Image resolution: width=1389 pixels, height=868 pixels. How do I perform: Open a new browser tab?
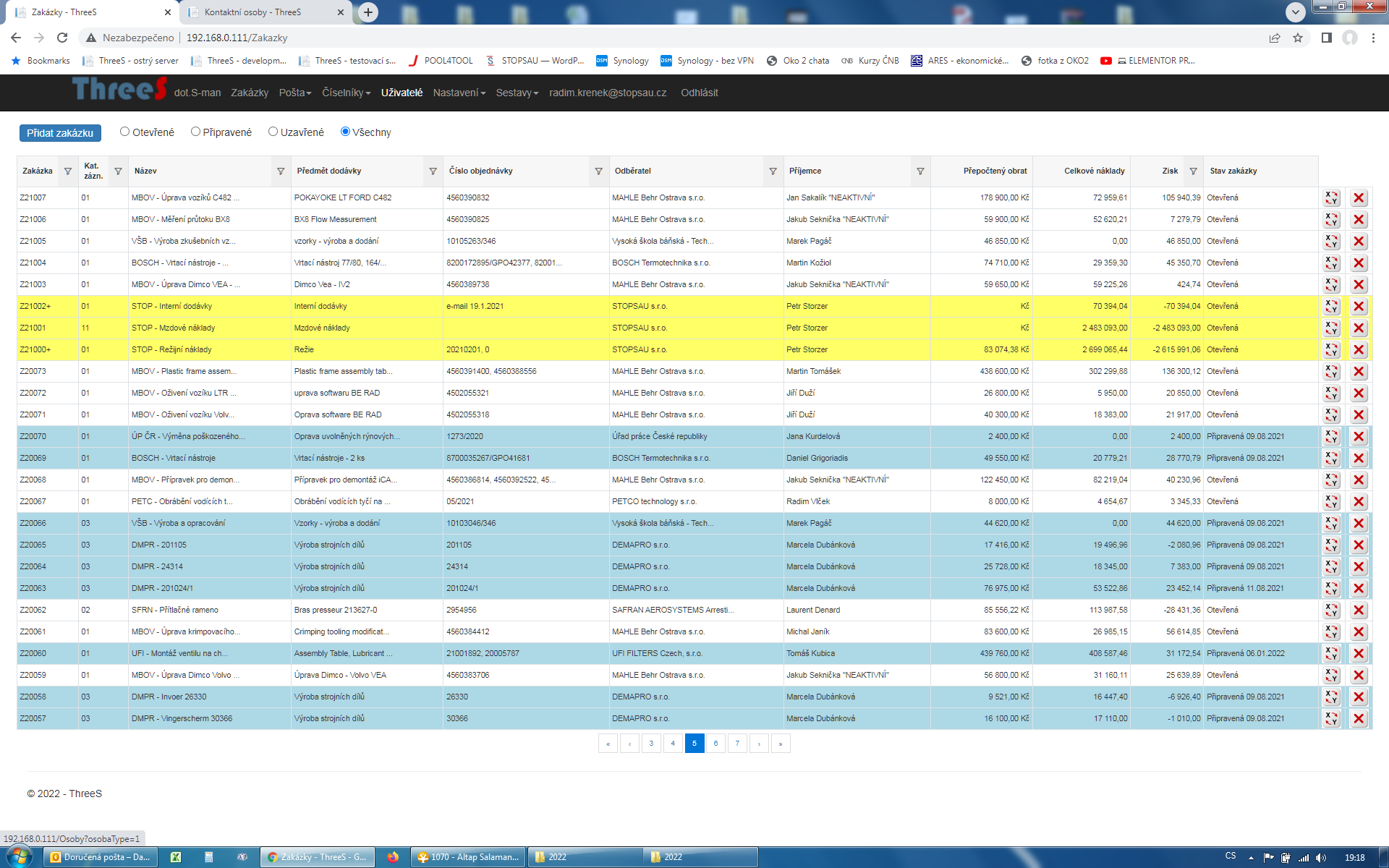point(368,12)
